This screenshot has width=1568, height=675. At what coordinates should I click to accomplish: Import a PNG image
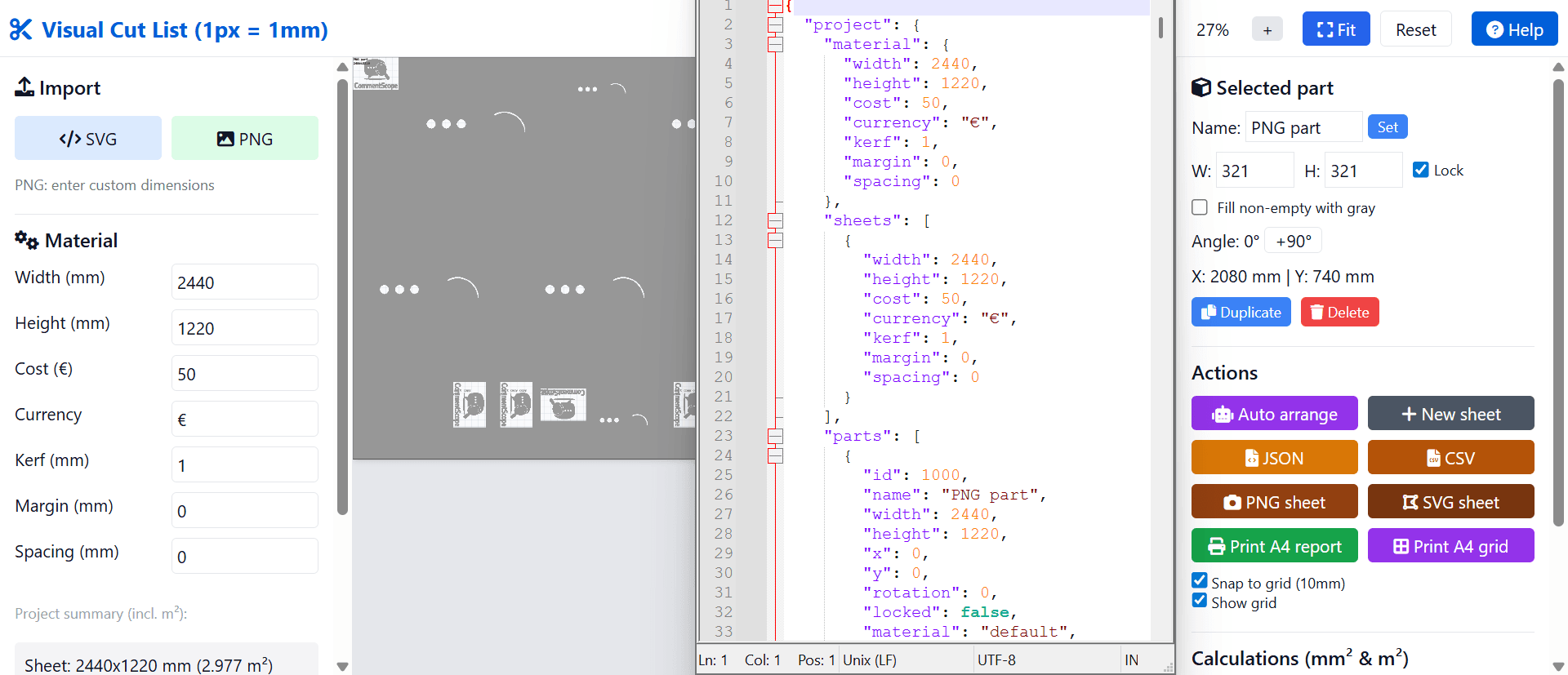(245, 138)
